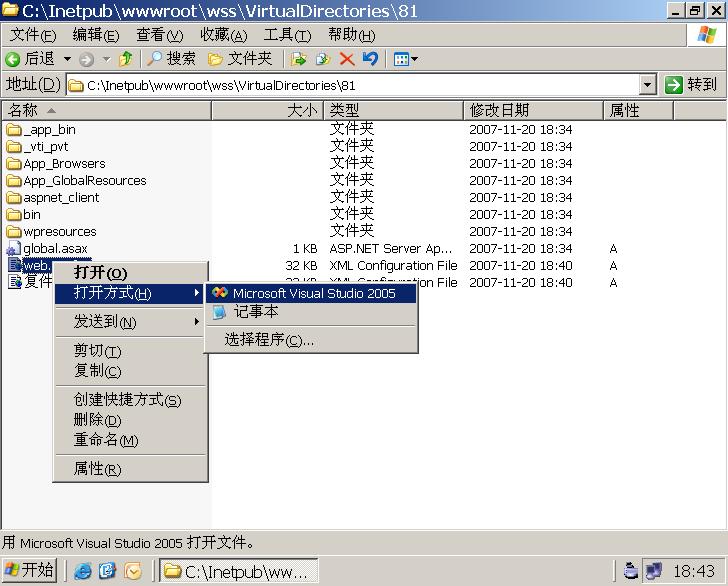Screen dimensions: 728x586
Task: Sort files by Name (名称) column header
Action: point(105,110)
